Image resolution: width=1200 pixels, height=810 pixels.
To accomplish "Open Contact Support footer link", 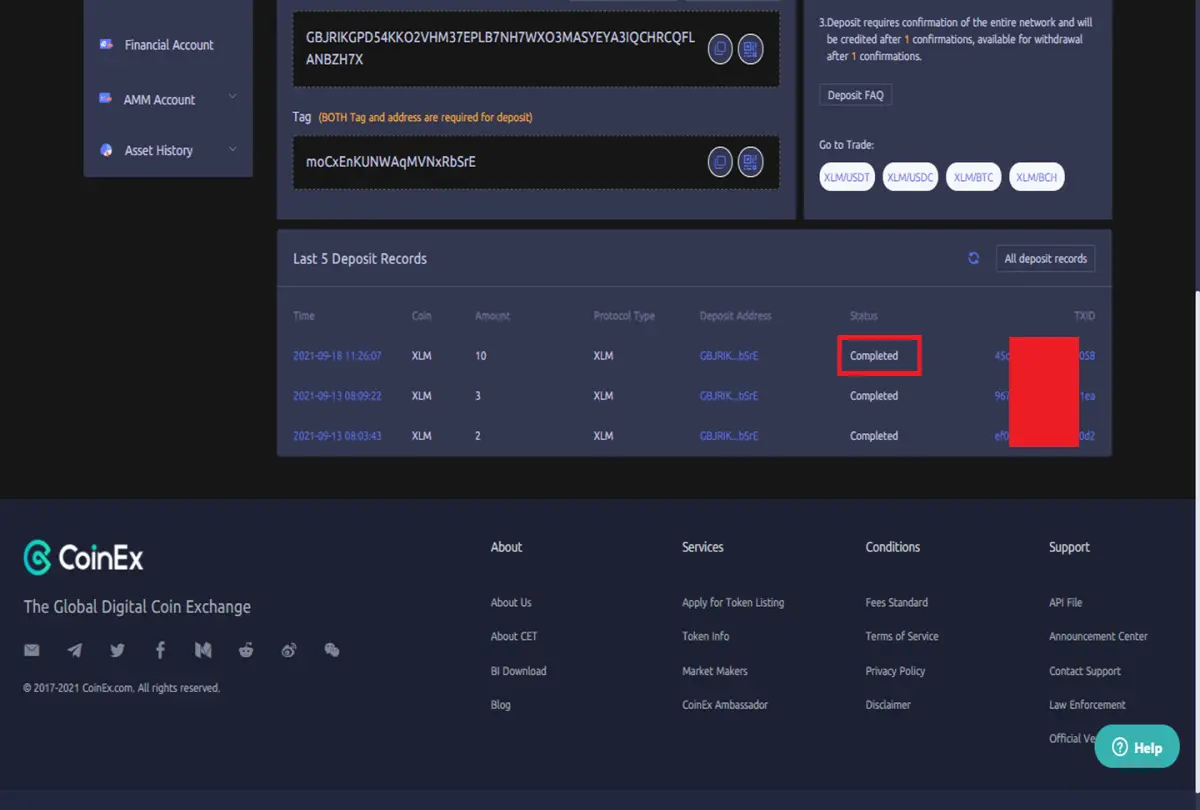I will coord(1085,671).
